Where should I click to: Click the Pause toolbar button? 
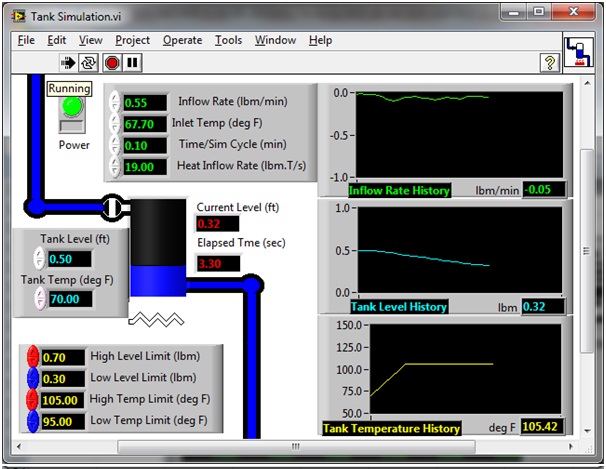pyautogui.click(x=132, y=62)
